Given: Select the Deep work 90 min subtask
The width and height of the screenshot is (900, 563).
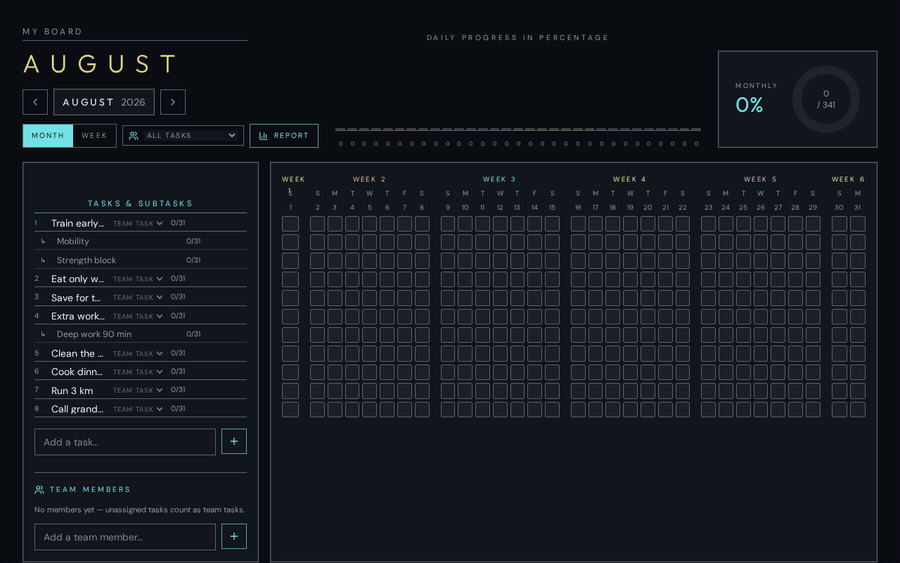Looking at the screenshot, I should pos(140,334).
